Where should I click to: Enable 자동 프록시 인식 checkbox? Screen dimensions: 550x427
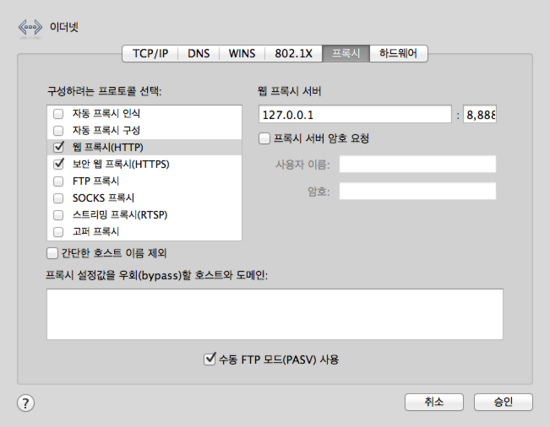point(58,114)
